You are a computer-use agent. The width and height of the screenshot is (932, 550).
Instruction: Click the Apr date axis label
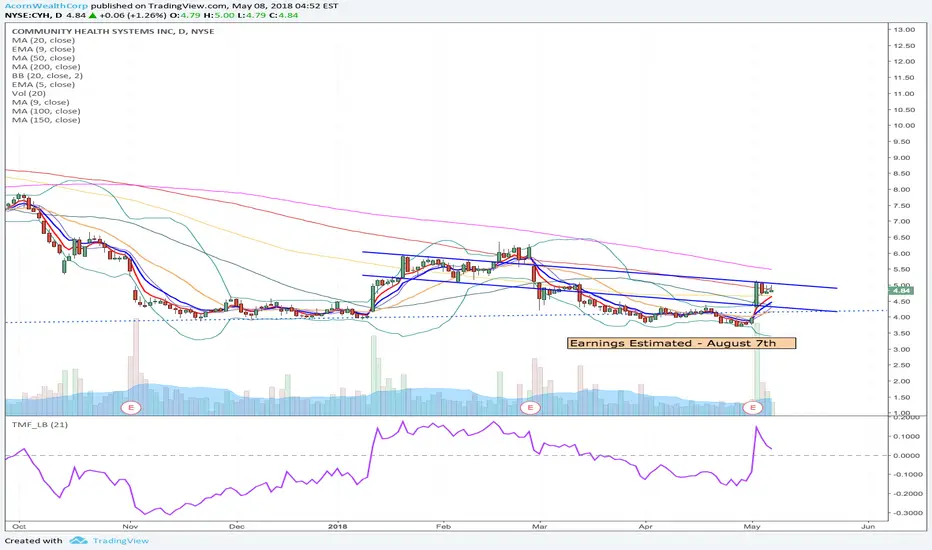click(645, 526)
